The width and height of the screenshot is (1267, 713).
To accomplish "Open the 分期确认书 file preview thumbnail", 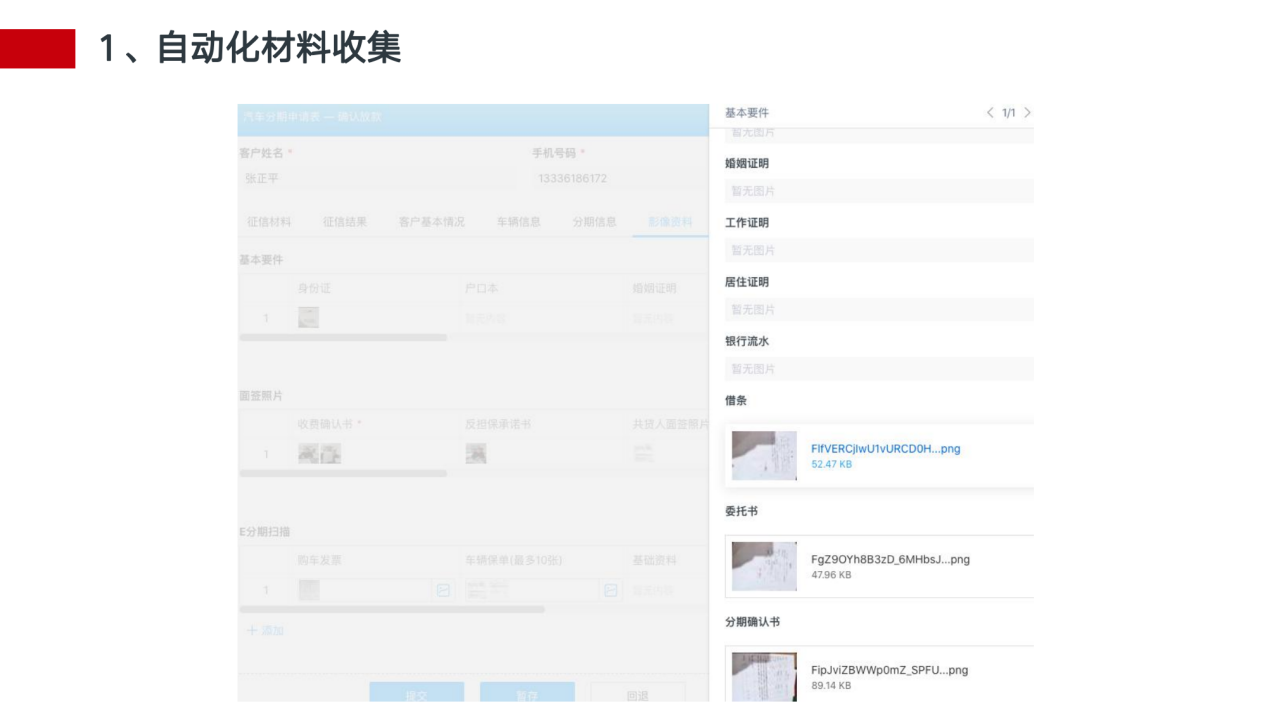I will pos(764,676).
